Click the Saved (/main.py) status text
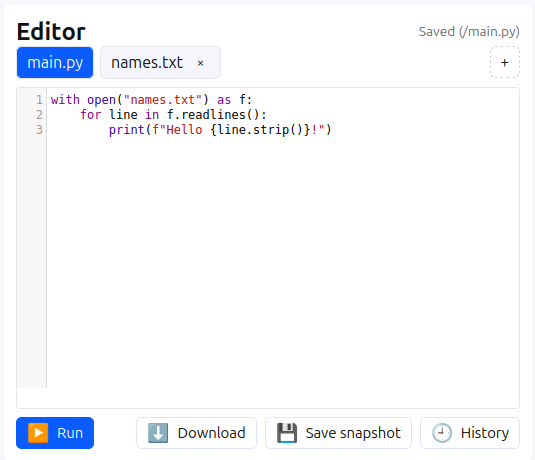The width and height of the screenshot is (535, 460). 469,32
